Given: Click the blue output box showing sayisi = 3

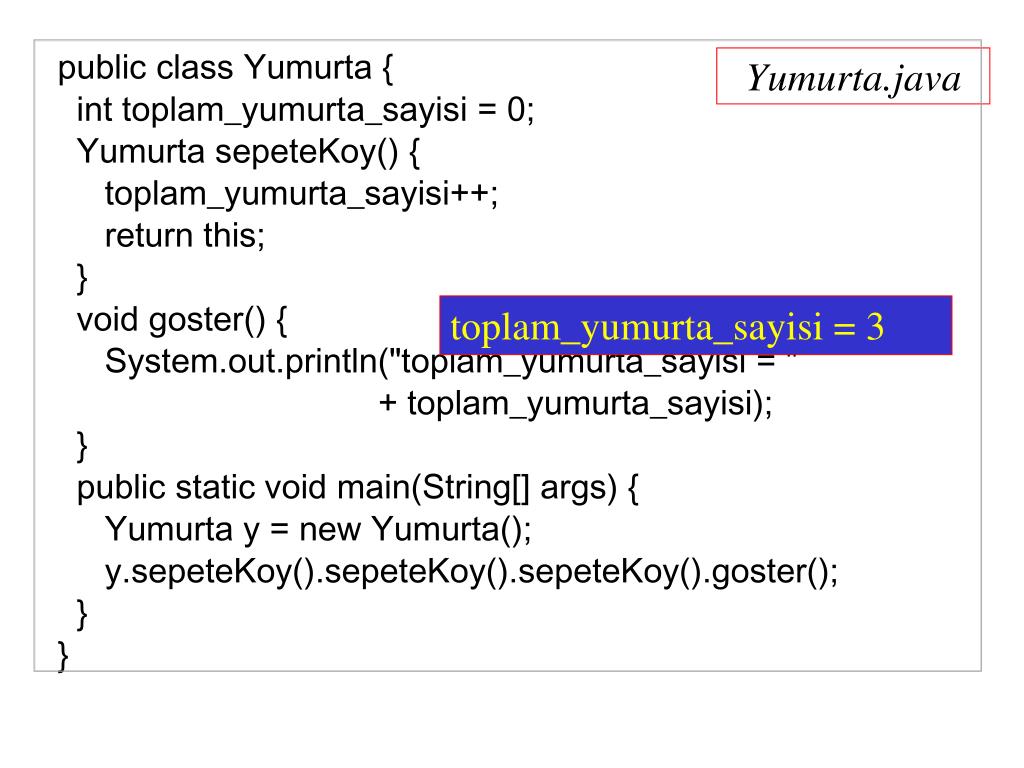Looking at the screenshot, I should click(x=696, y=325).
